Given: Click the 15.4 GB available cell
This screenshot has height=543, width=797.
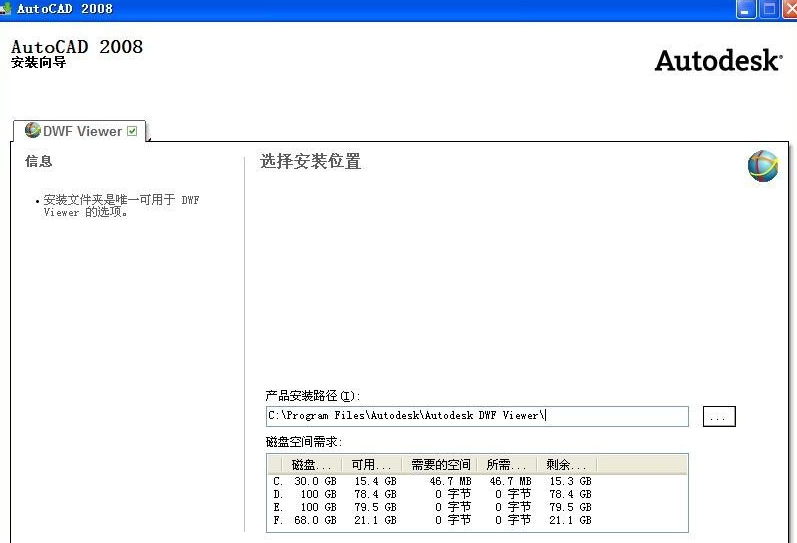Looking at the screenshot, I should [x=376, y=481].
